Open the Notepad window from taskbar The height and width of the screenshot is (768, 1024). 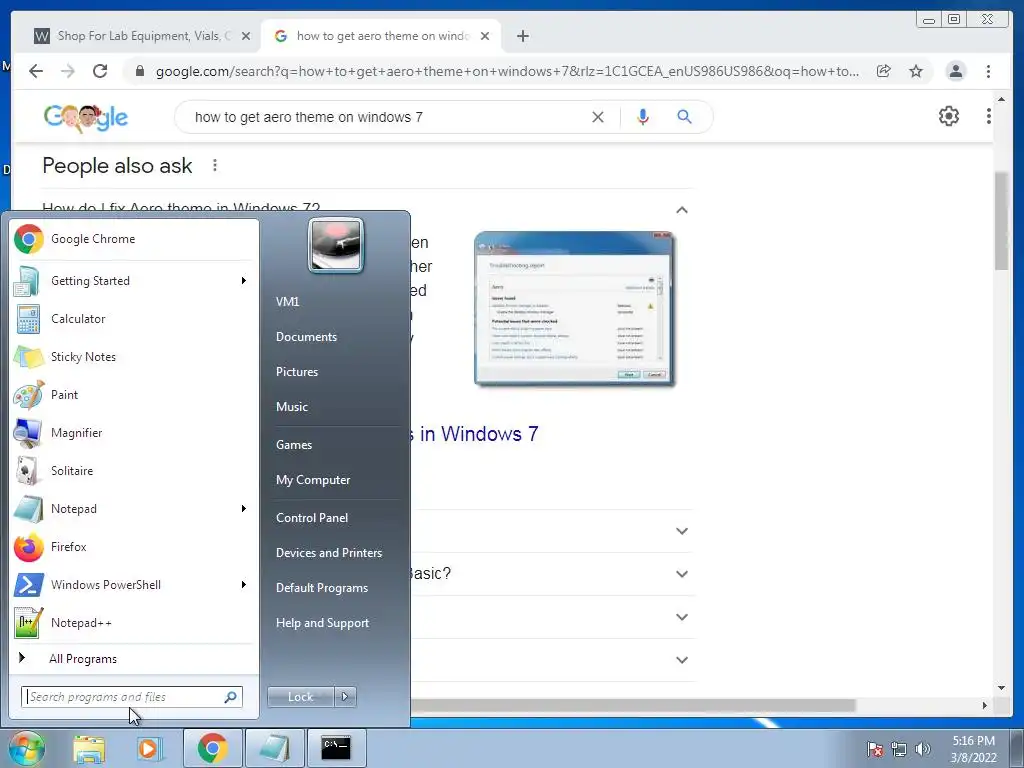point(274,748)
